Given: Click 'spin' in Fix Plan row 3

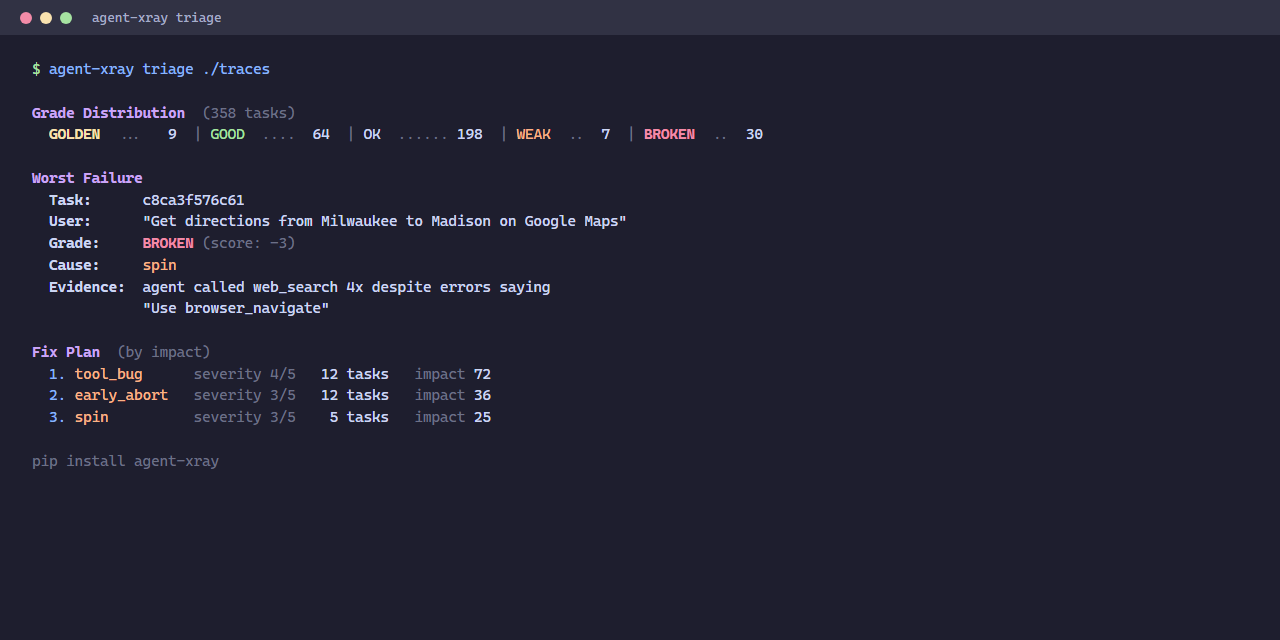Looking at the screenshot, I should pyautogui.click(x=92, y=417).
